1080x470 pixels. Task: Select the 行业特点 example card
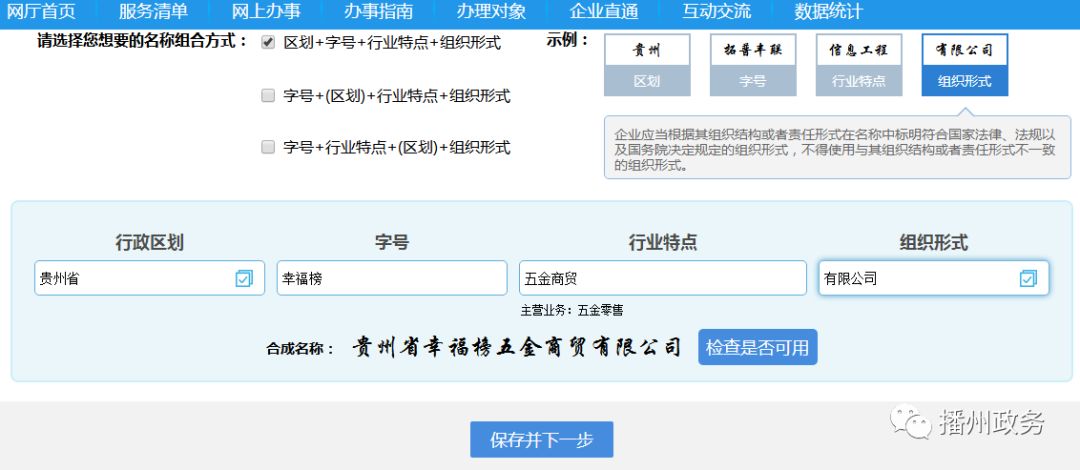(858, 65)
